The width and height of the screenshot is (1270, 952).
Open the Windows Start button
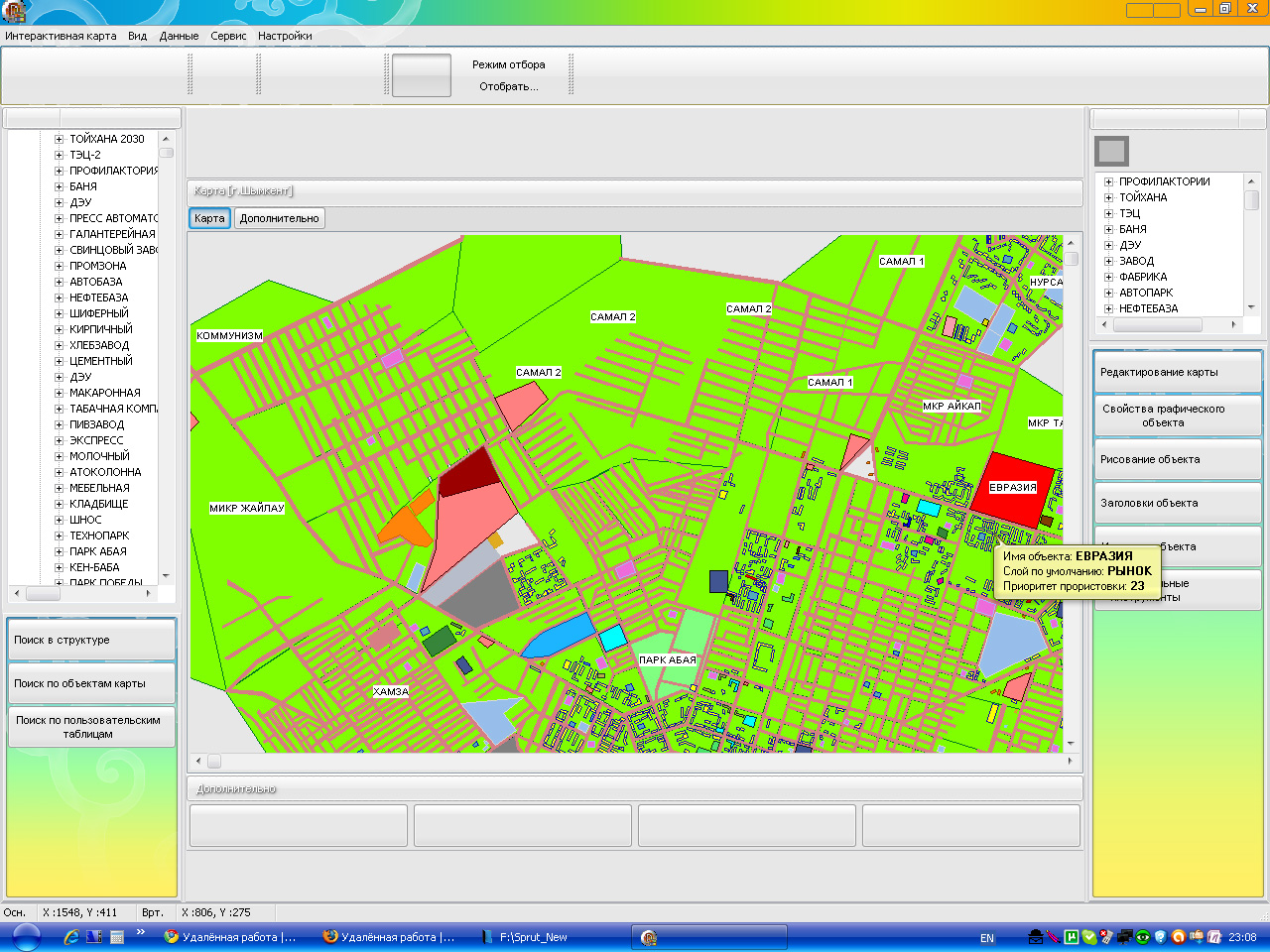[x=26, y=937]
